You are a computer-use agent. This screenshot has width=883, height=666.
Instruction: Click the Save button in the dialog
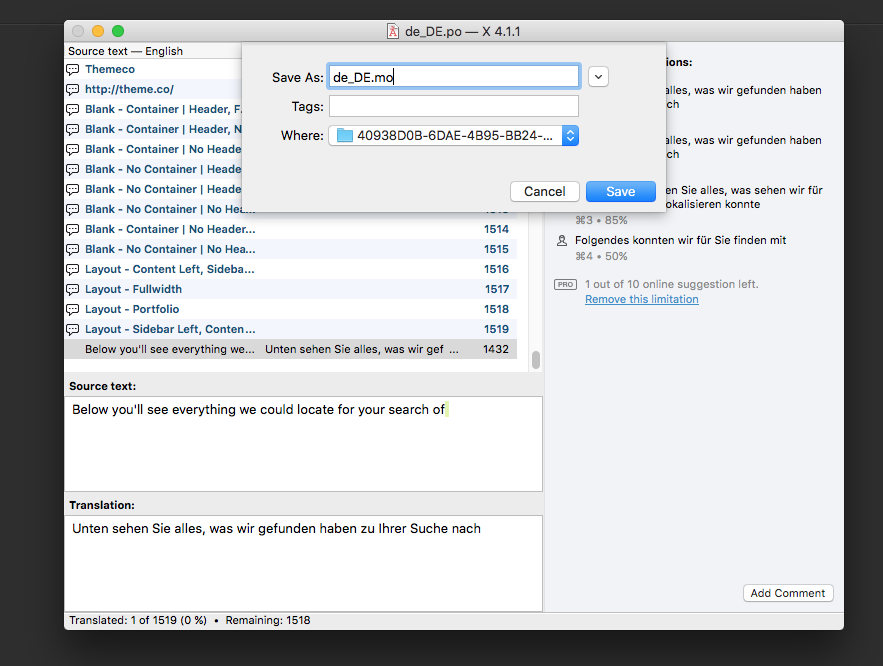[621, 191]
